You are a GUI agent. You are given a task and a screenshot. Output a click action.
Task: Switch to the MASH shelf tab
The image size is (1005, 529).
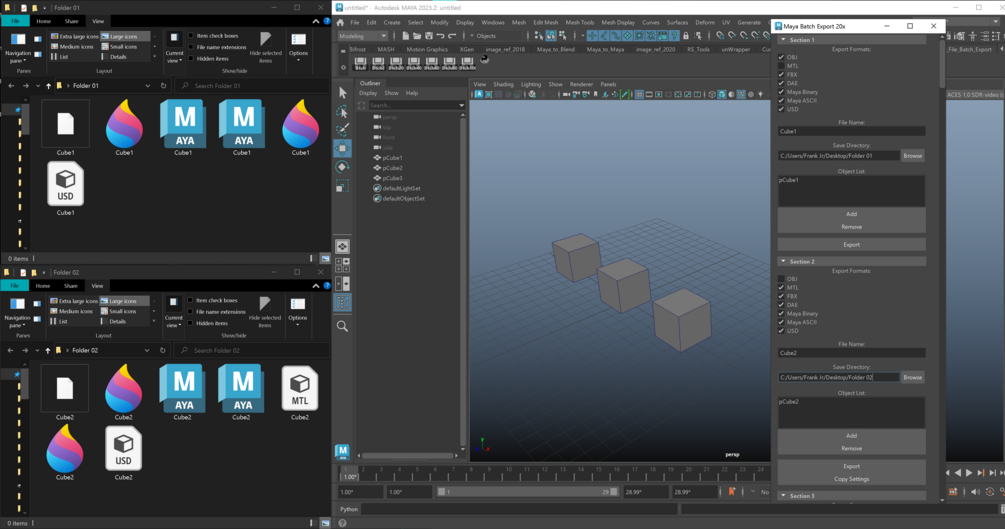click(x=386, y=49)
